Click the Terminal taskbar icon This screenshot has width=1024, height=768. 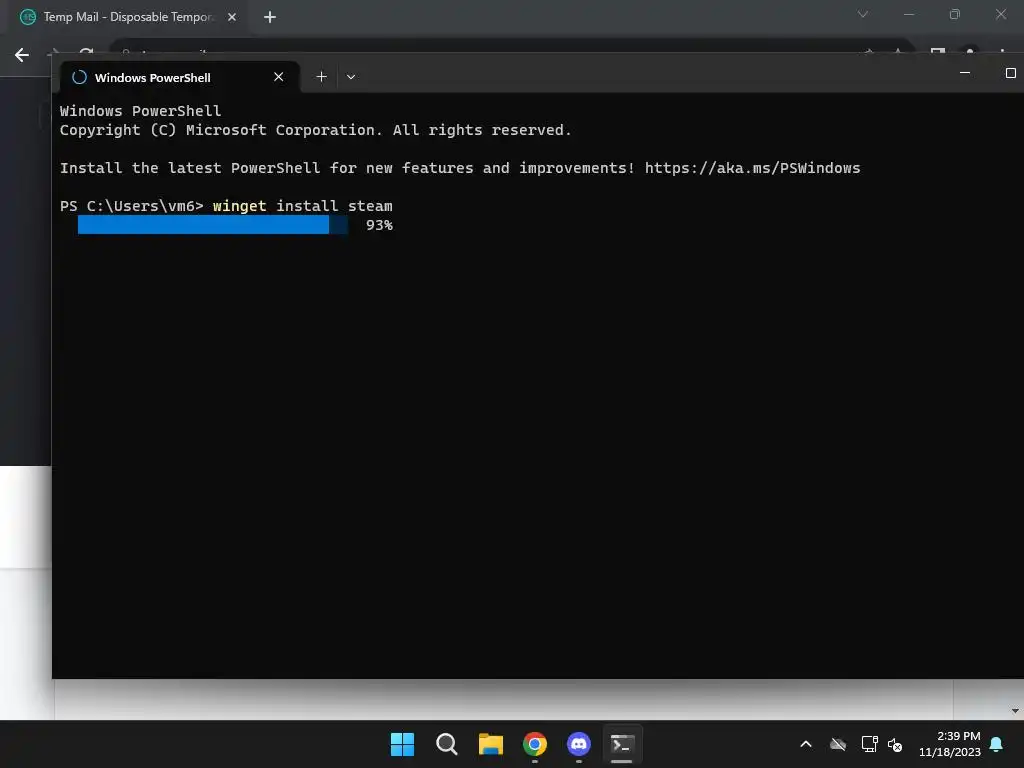point(622,744)
